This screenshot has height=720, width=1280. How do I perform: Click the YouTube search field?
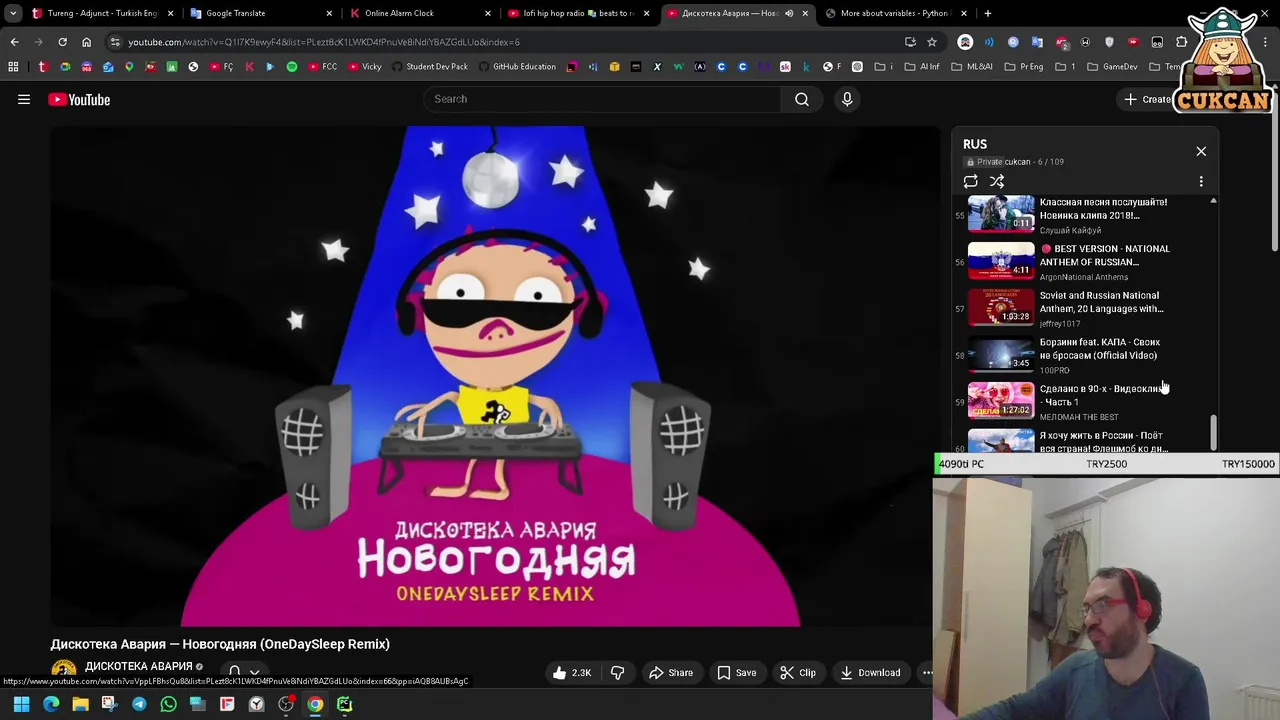[603, 99]
